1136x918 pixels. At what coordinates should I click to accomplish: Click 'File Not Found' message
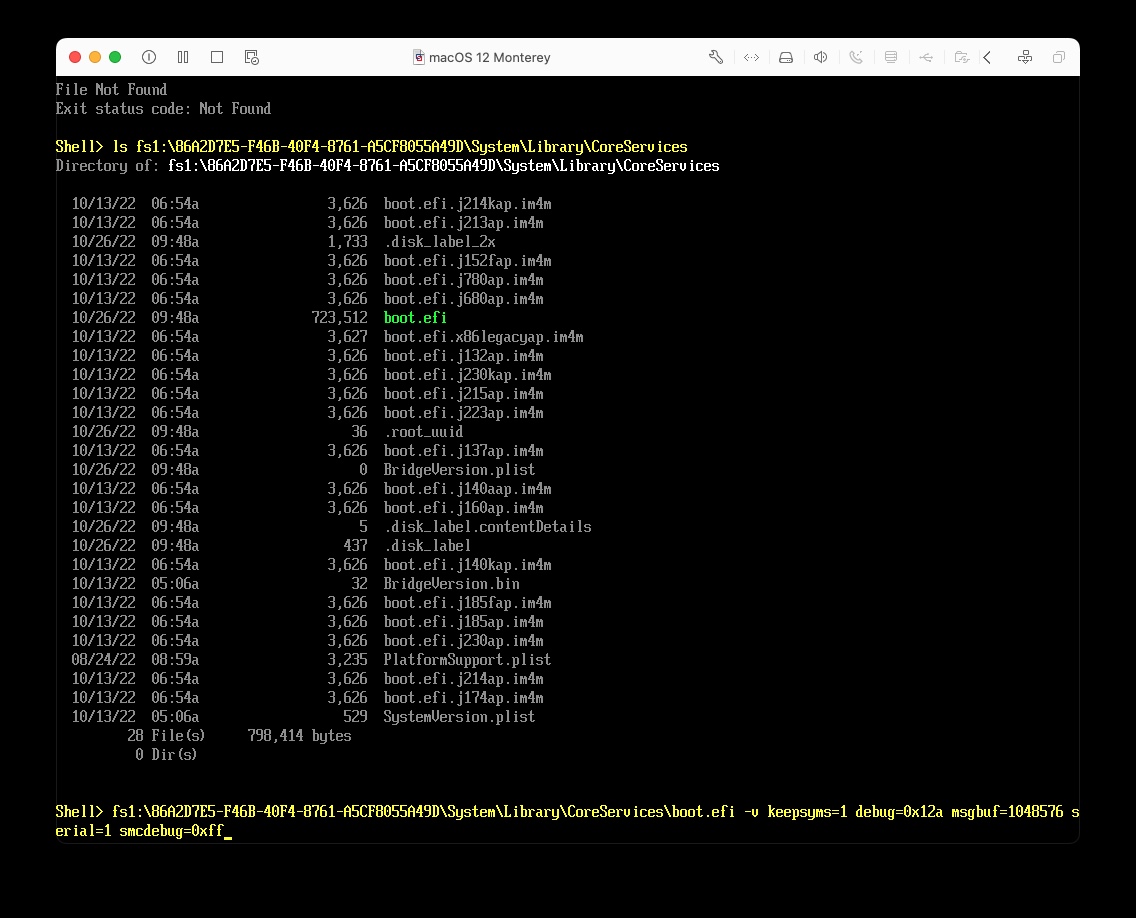112,89
